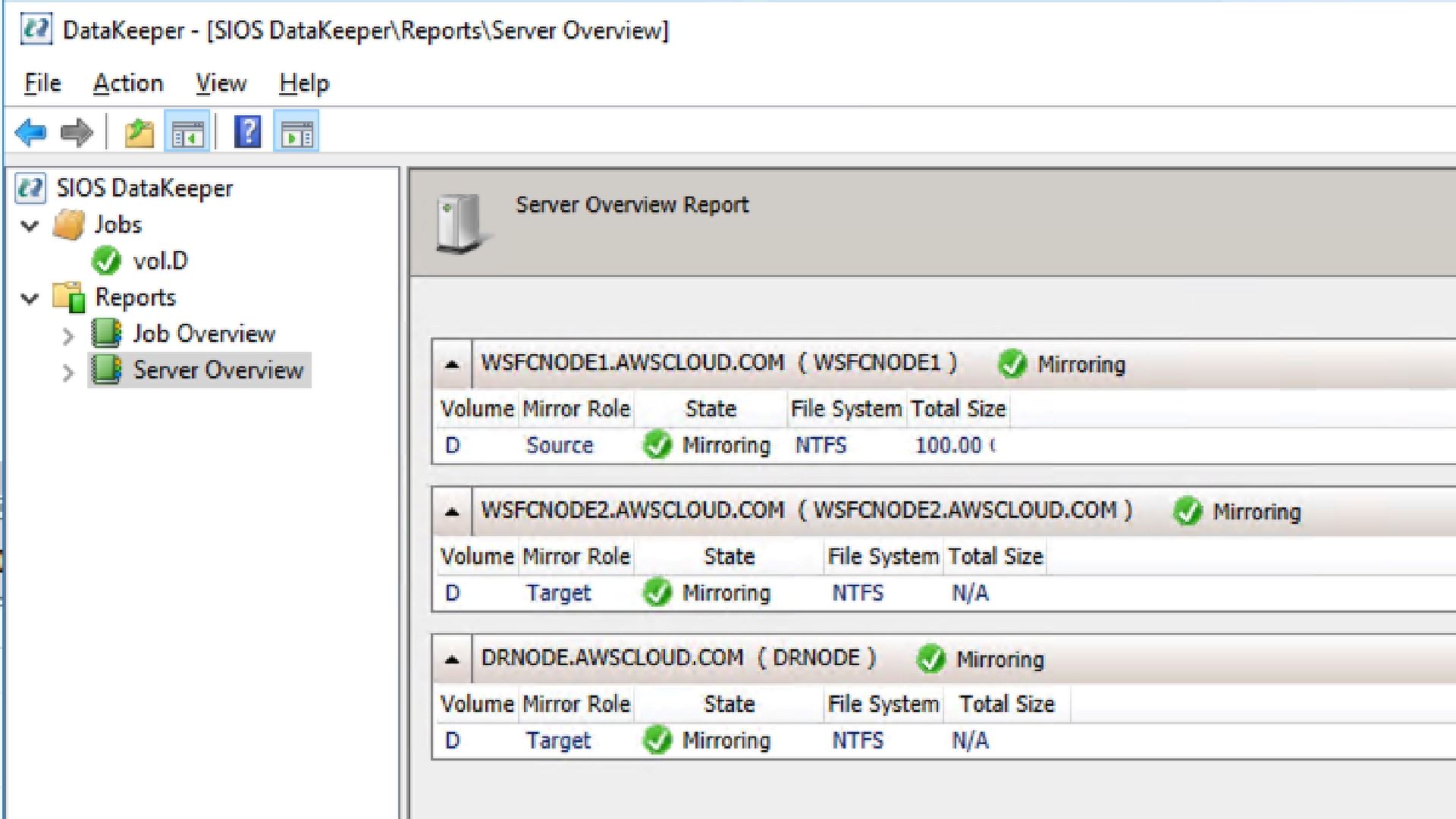The height and width of the screenshot is (819, 1456).
Task: Click the Target role cell under WSFCNODE2
Action: pos(558,592)
